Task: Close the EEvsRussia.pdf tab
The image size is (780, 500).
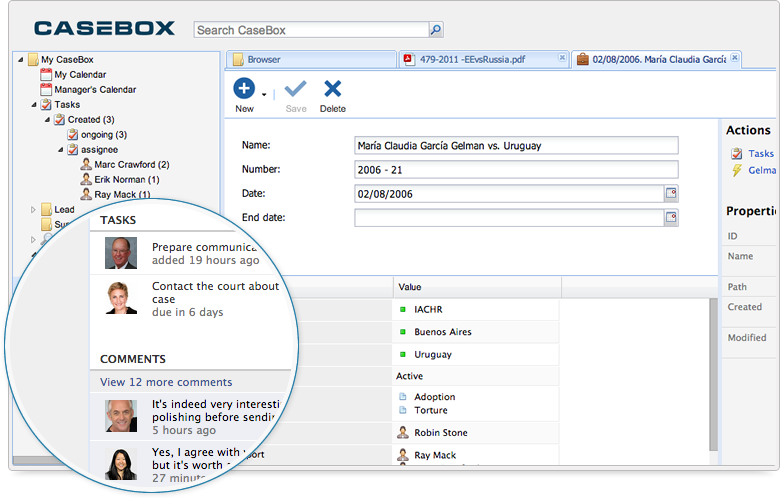Action: tap(563, 59)
